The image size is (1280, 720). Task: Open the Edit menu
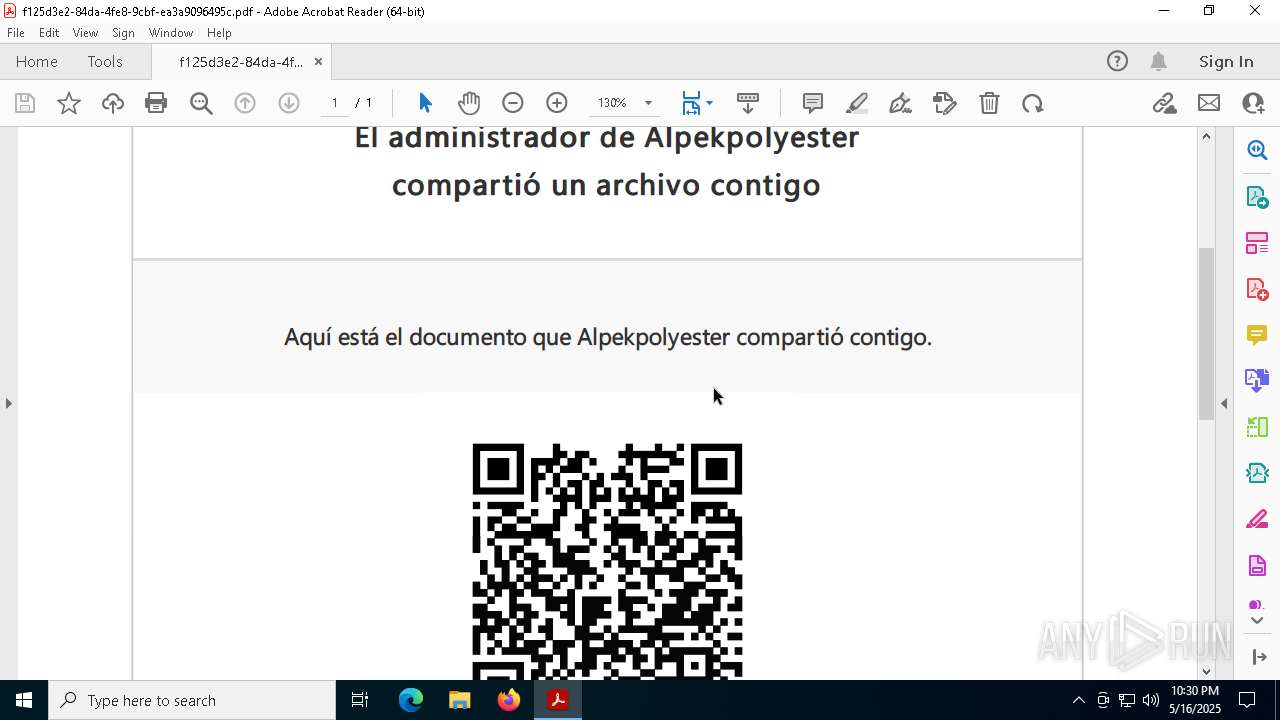[x=49, y=33]
